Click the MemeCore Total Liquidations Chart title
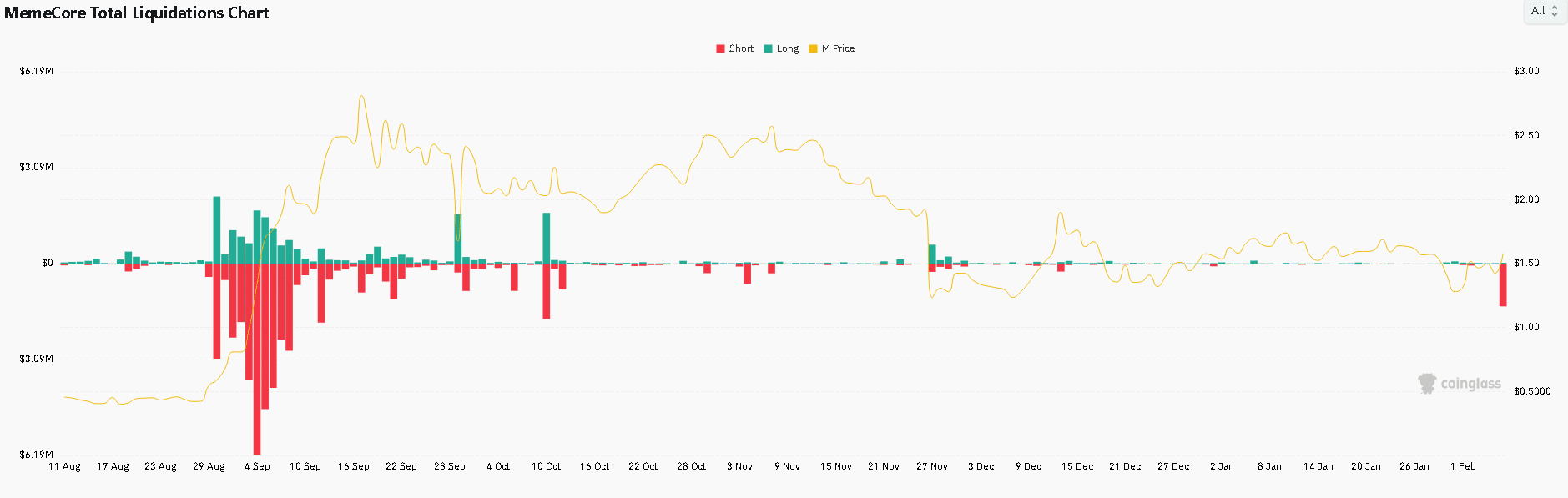Viewport: 1568px width, 498px height. [137, 13]
